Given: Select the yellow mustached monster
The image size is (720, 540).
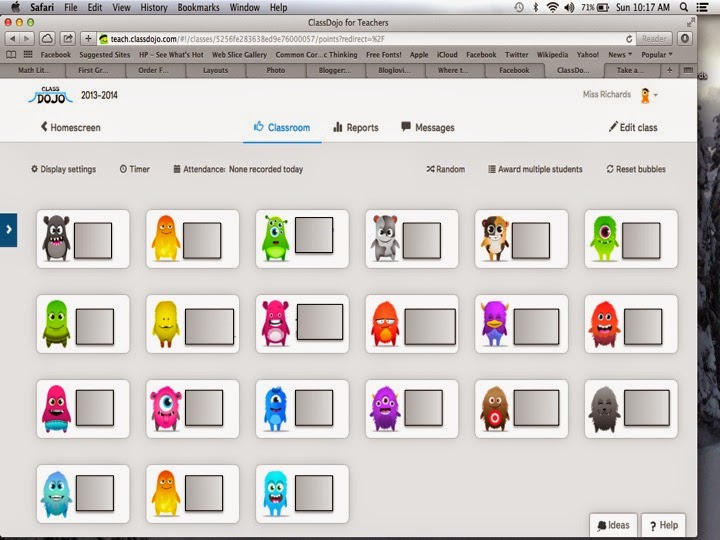Looking at the screenshot, I should pyautogui.click(x=192, y=324).
